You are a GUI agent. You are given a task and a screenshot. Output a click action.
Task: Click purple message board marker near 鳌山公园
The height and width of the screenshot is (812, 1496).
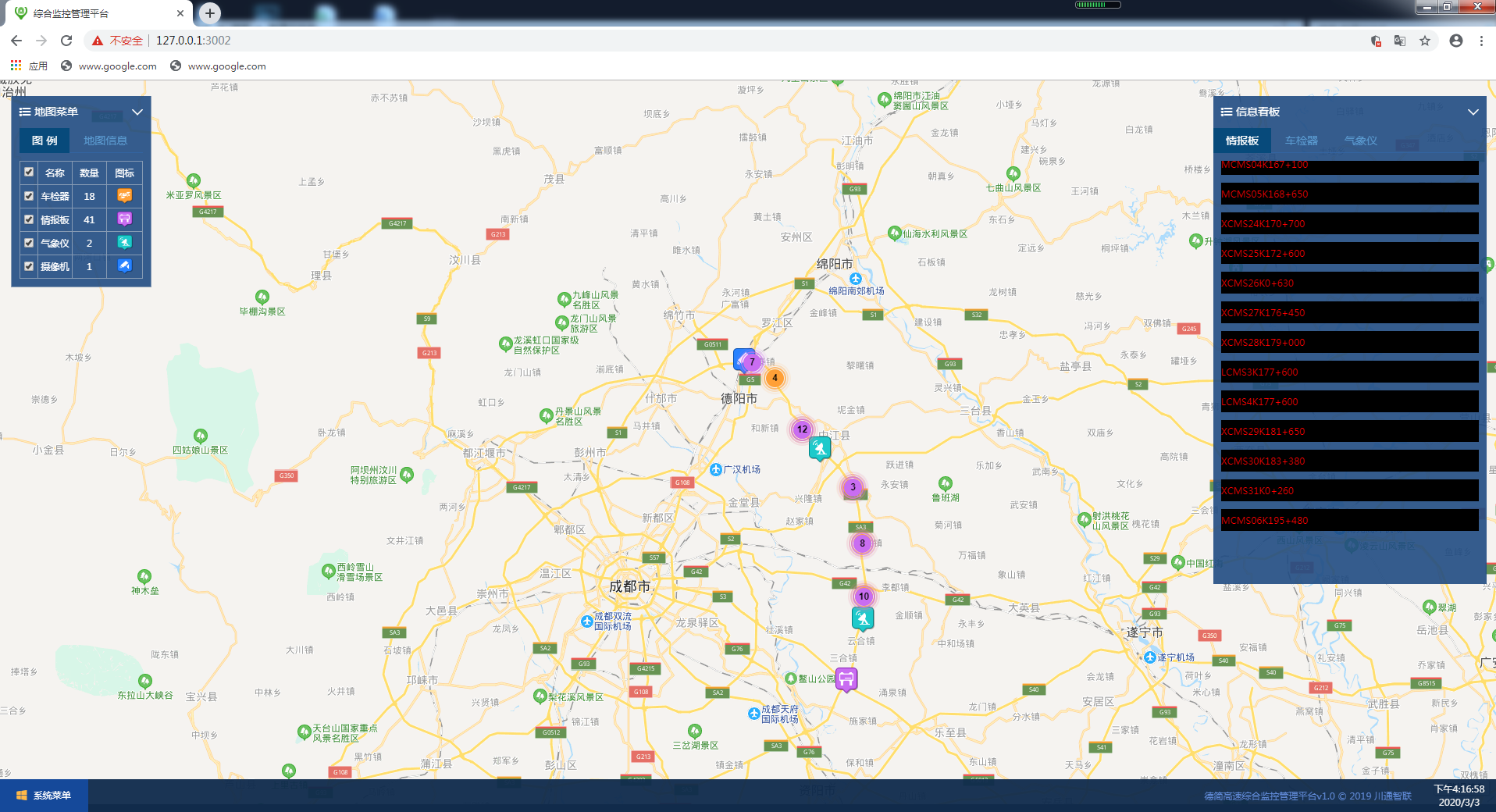point(846,679)
